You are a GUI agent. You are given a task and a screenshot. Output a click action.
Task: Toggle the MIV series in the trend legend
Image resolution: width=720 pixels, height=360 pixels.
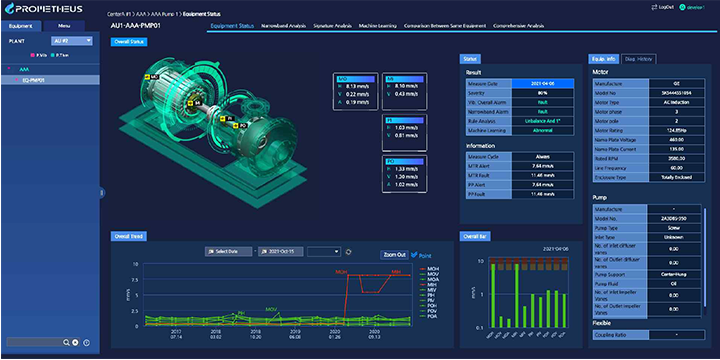click(429, 290)
